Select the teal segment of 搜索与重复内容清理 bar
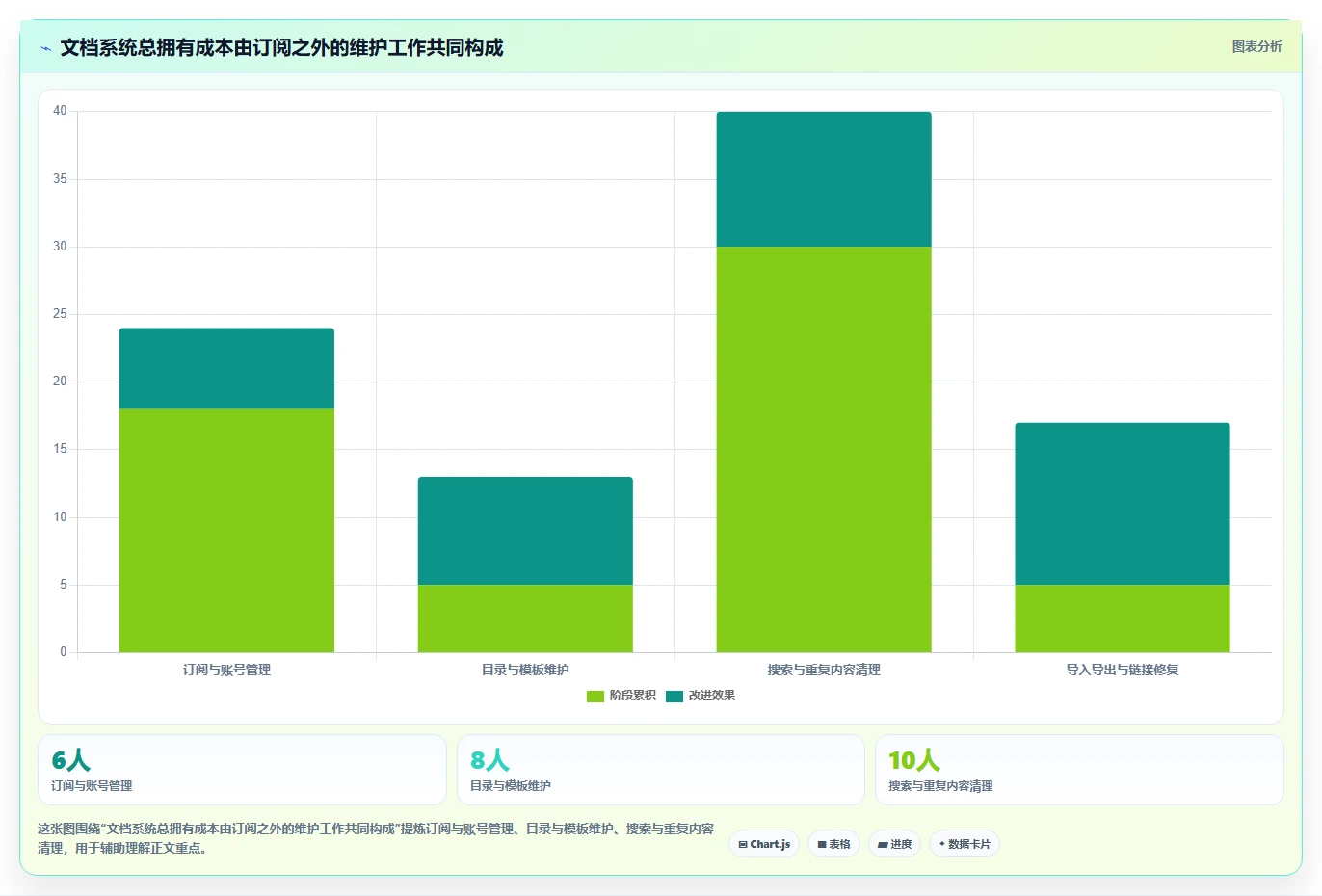Image resolution: width=1322 pixels, height=896 pixels. click(824, 179)
